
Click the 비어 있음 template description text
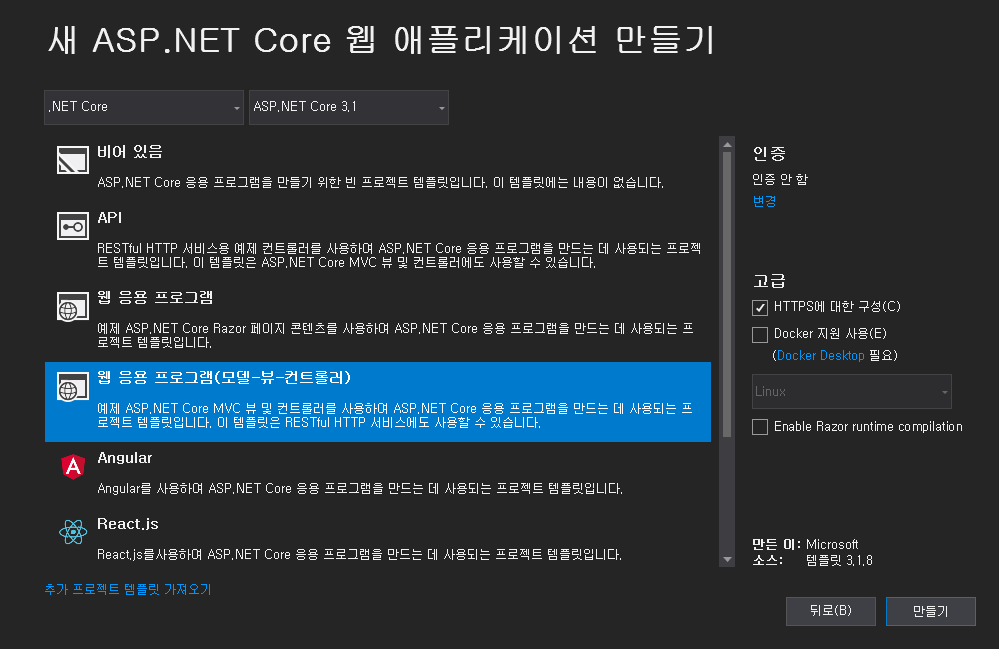coord(380,182)
